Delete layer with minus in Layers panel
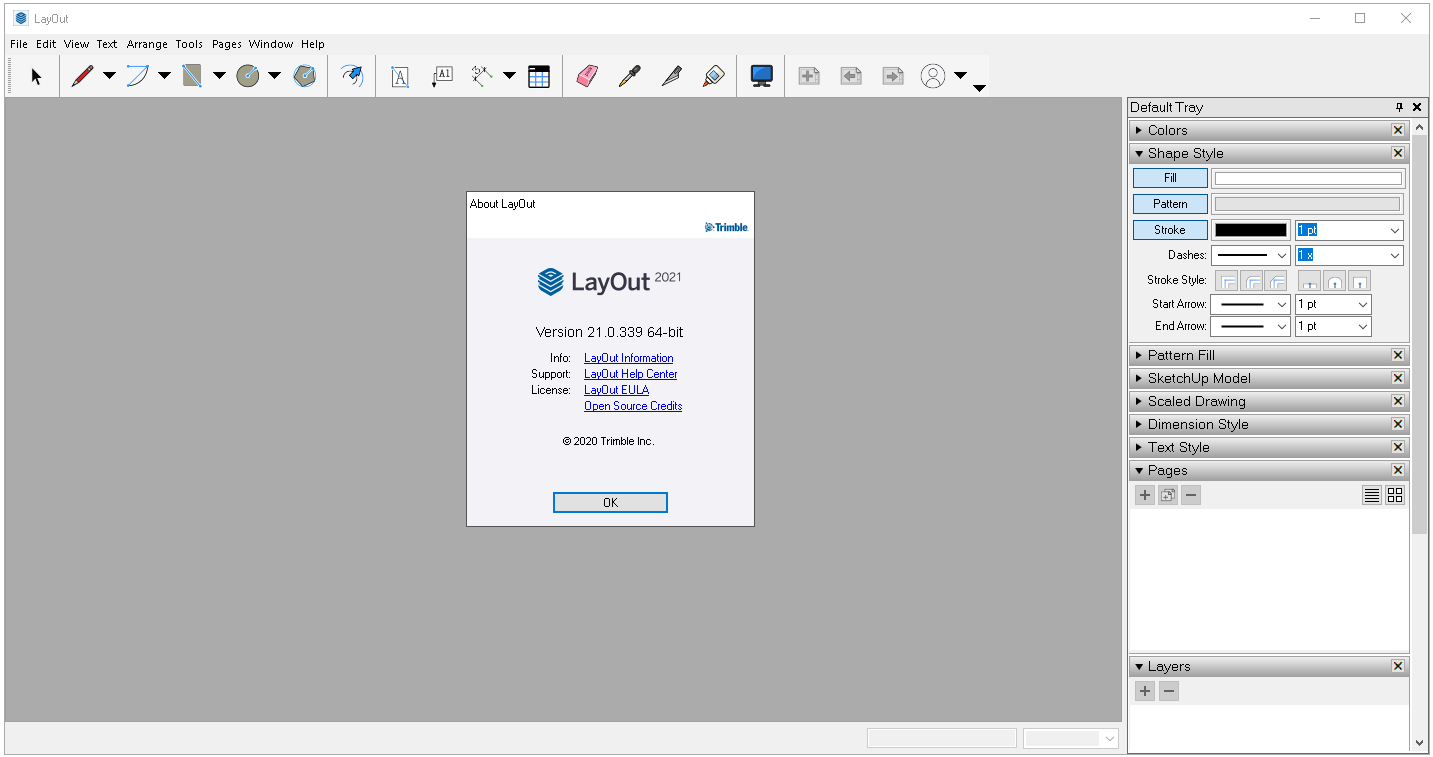The image size is (1433, 757). [1168, 691]
